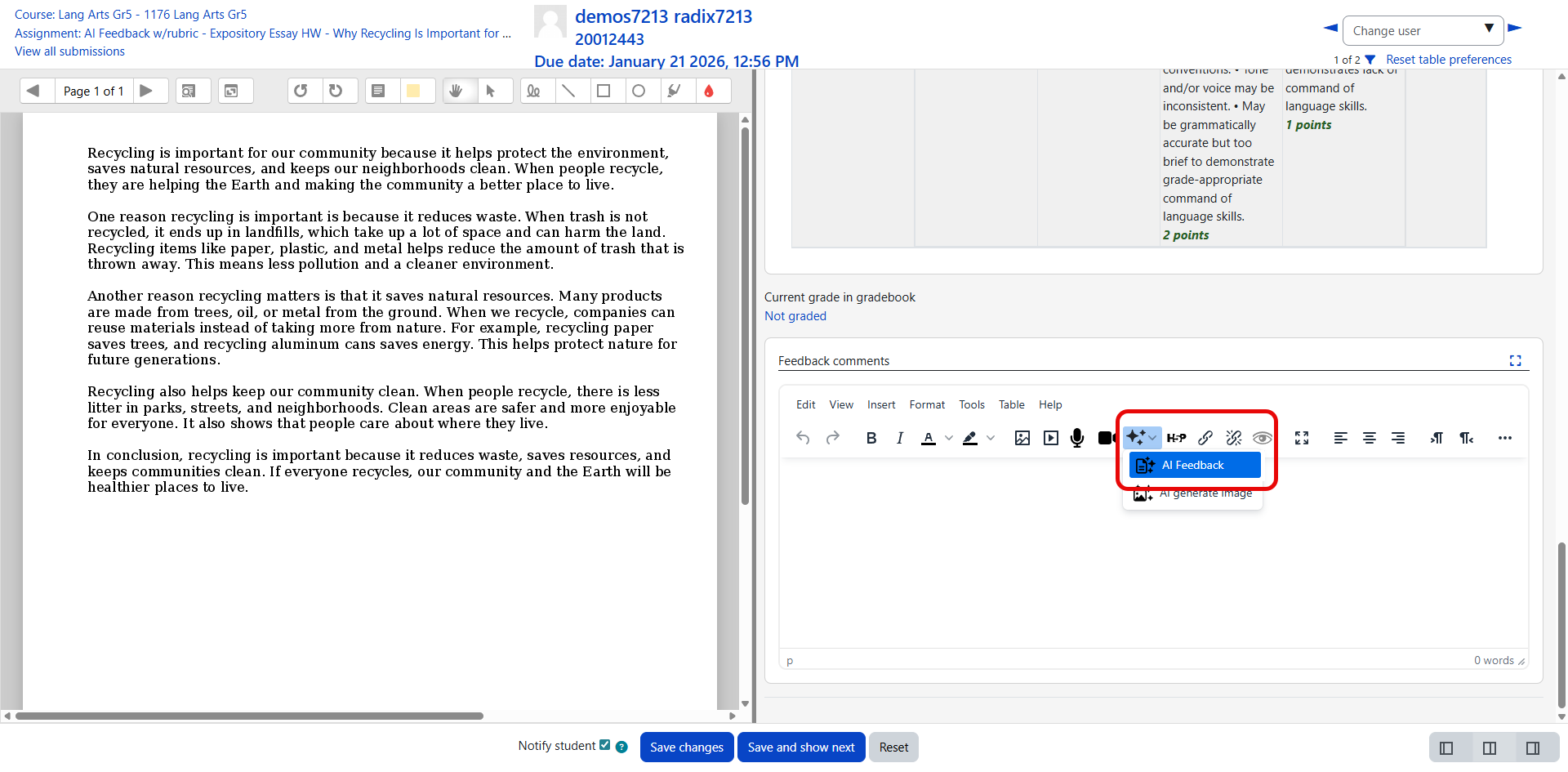
Task: Choose AI Feedback from the dropdown menu
Action: click(x=1194, y=465)
